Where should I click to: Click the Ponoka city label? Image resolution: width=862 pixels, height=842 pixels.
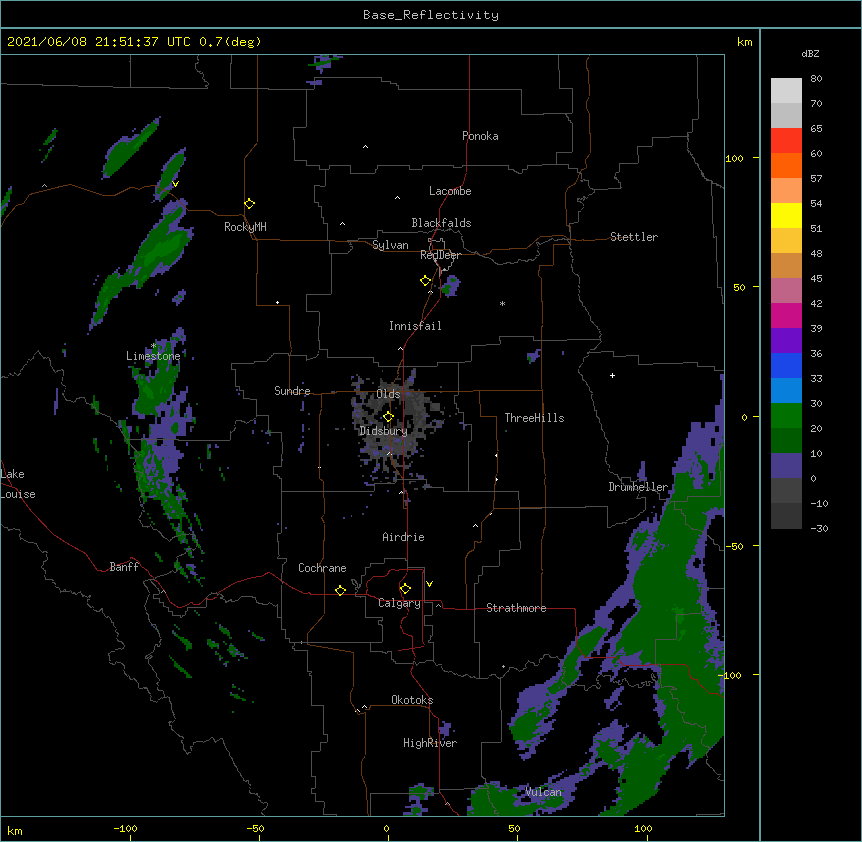[480, 136]
